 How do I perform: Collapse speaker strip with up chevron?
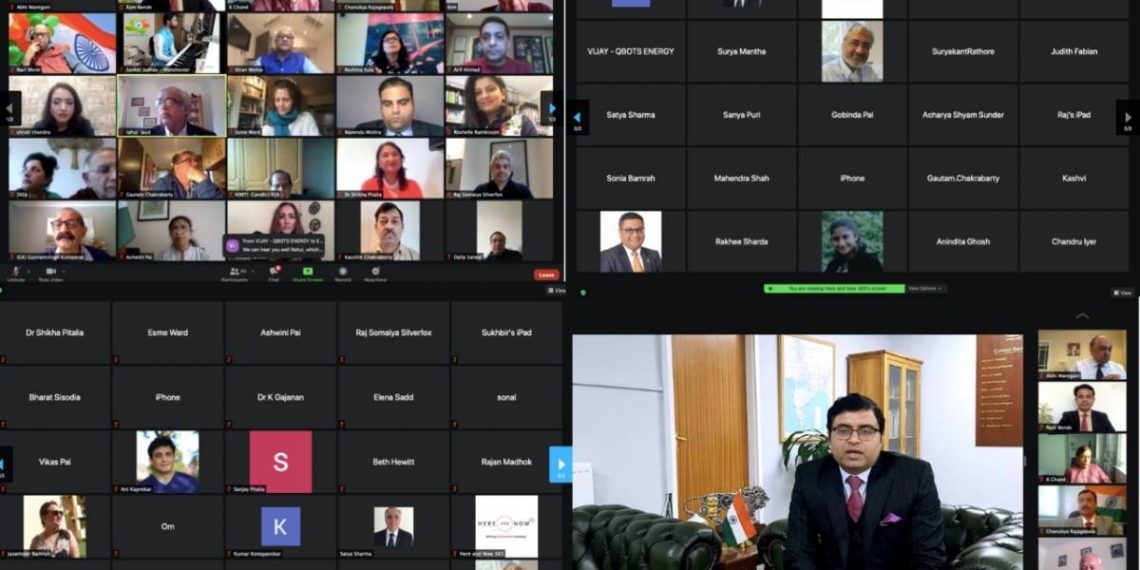tap(1083, 316)
